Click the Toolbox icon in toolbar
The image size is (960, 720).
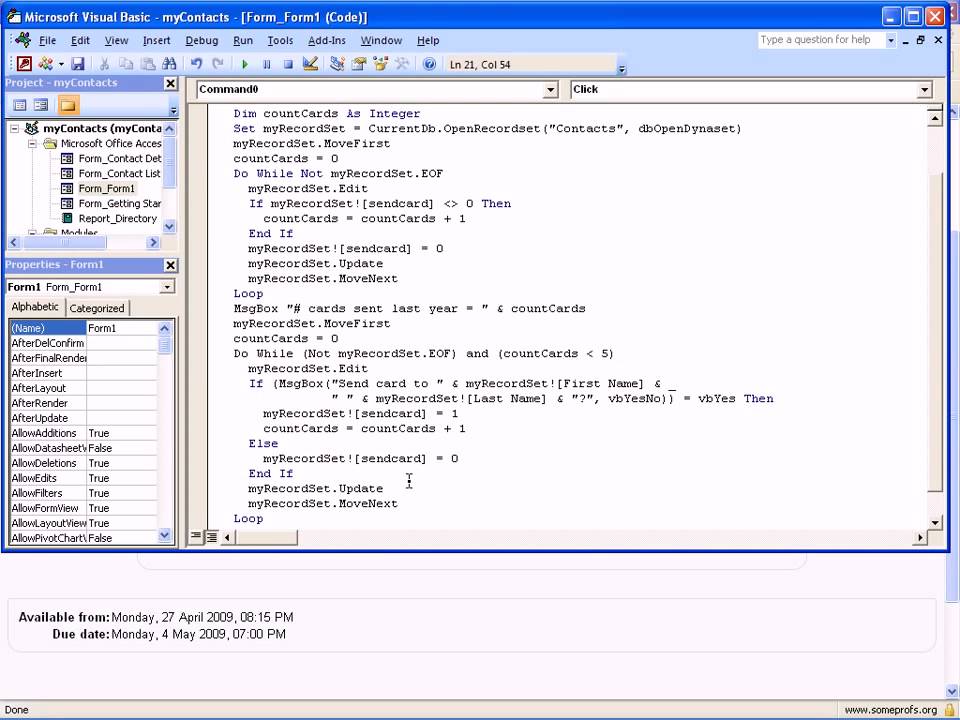[402, 64]
